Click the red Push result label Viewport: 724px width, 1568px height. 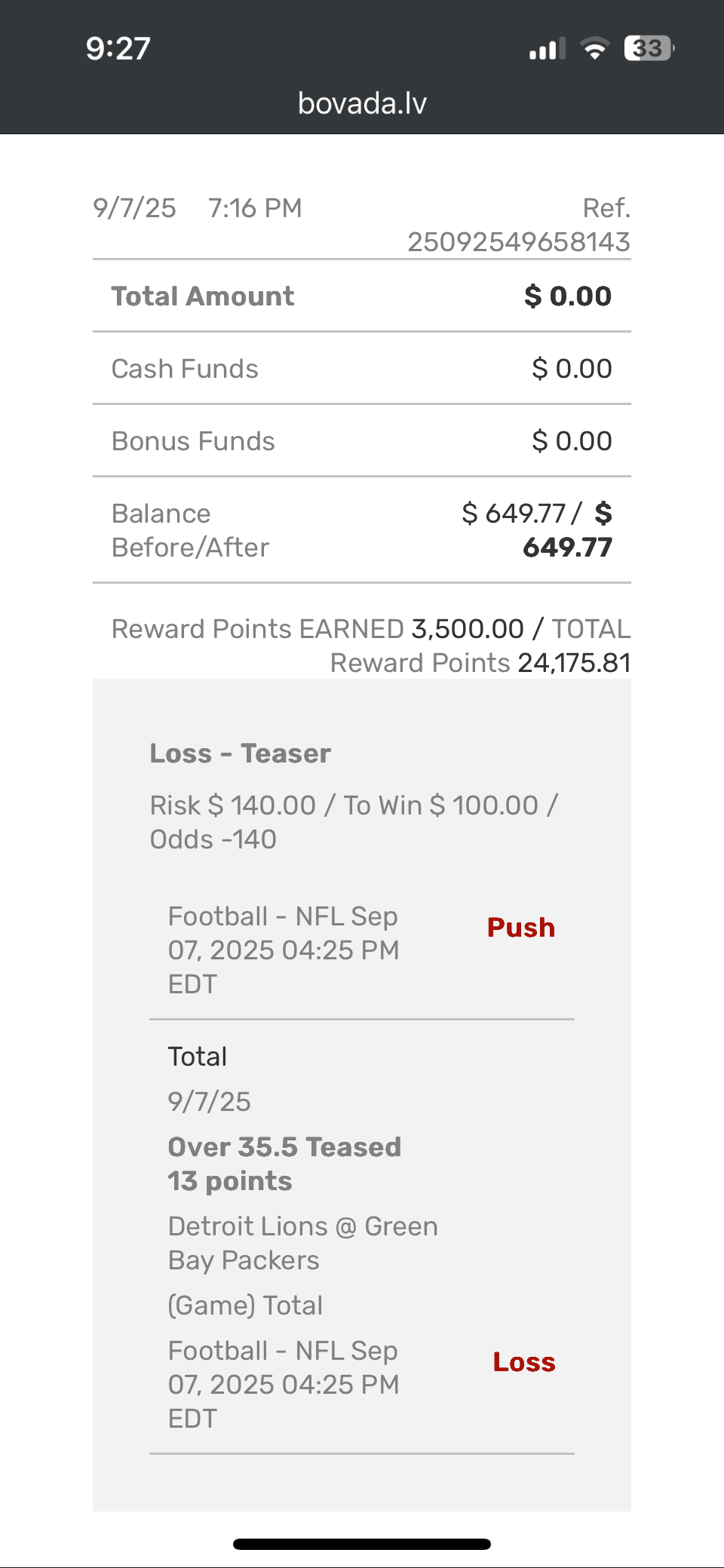click(521, 928)
